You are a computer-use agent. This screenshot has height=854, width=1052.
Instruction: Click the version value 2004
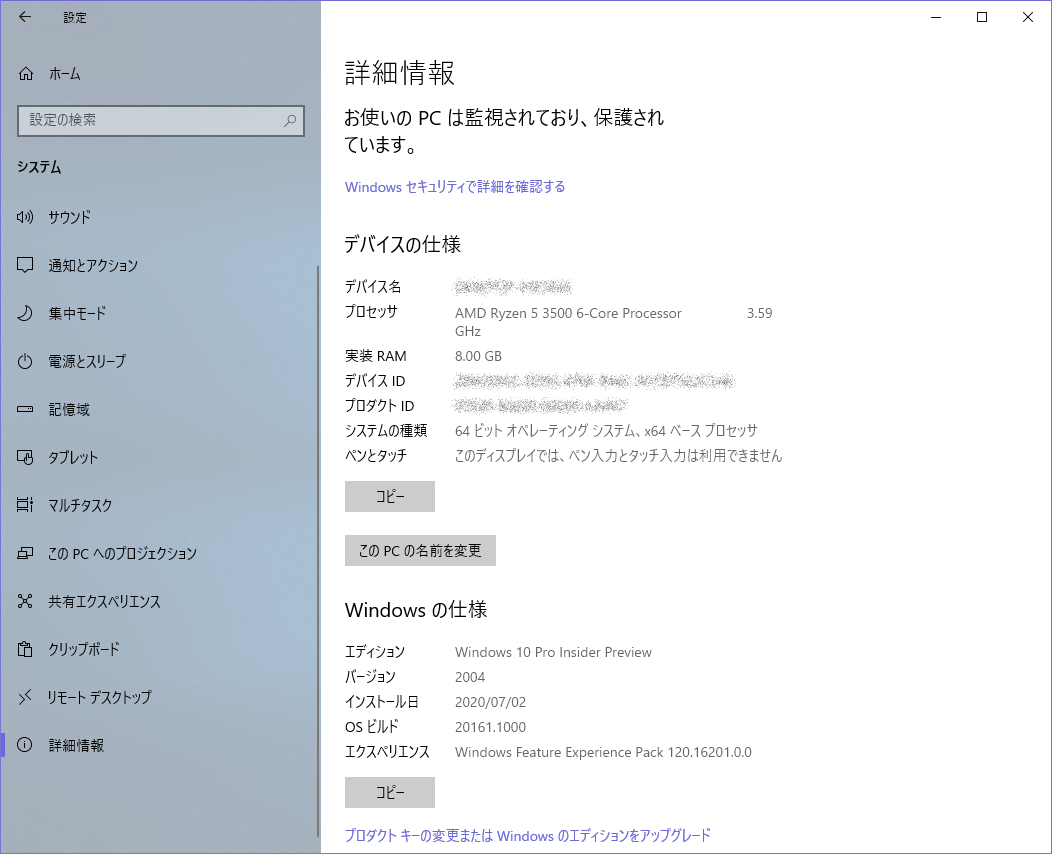470,678
